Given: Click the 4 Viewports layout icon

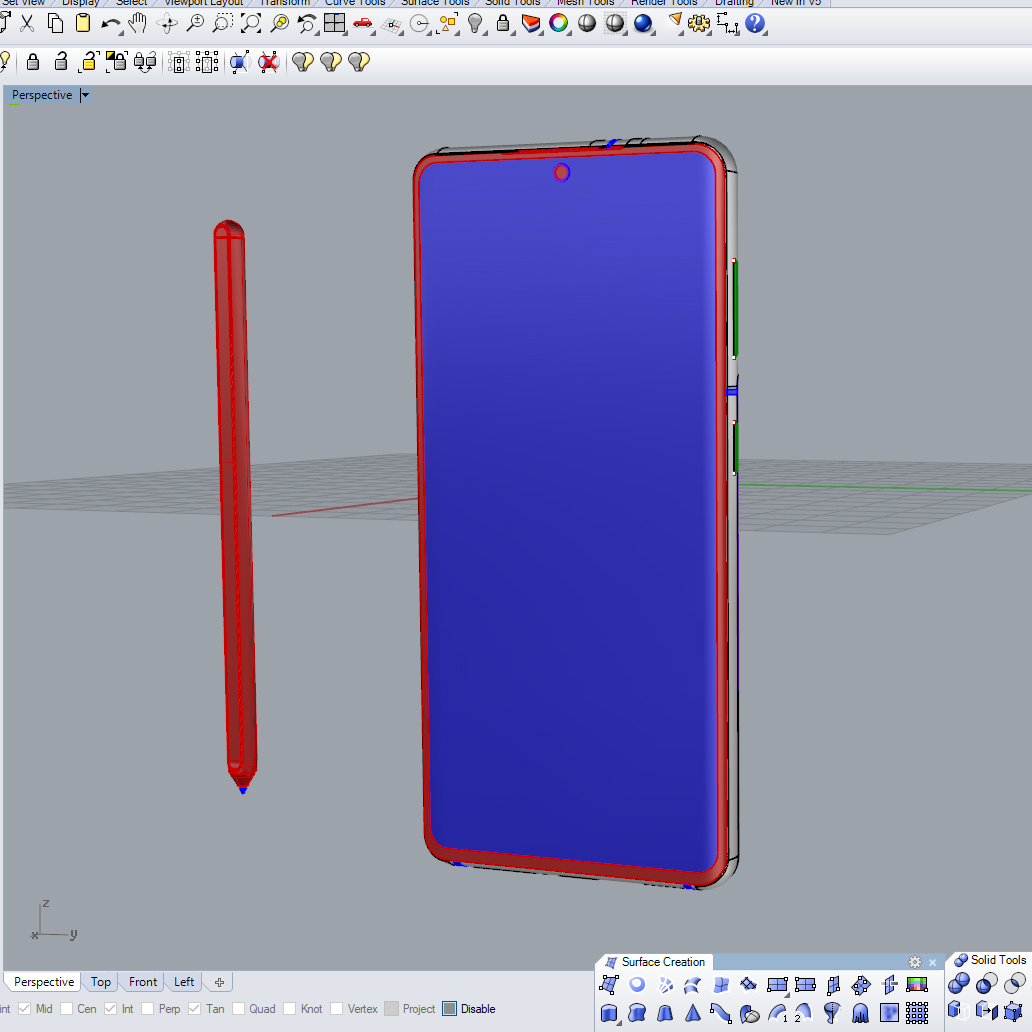Looking at the screenshot, I should click(334, 24).
